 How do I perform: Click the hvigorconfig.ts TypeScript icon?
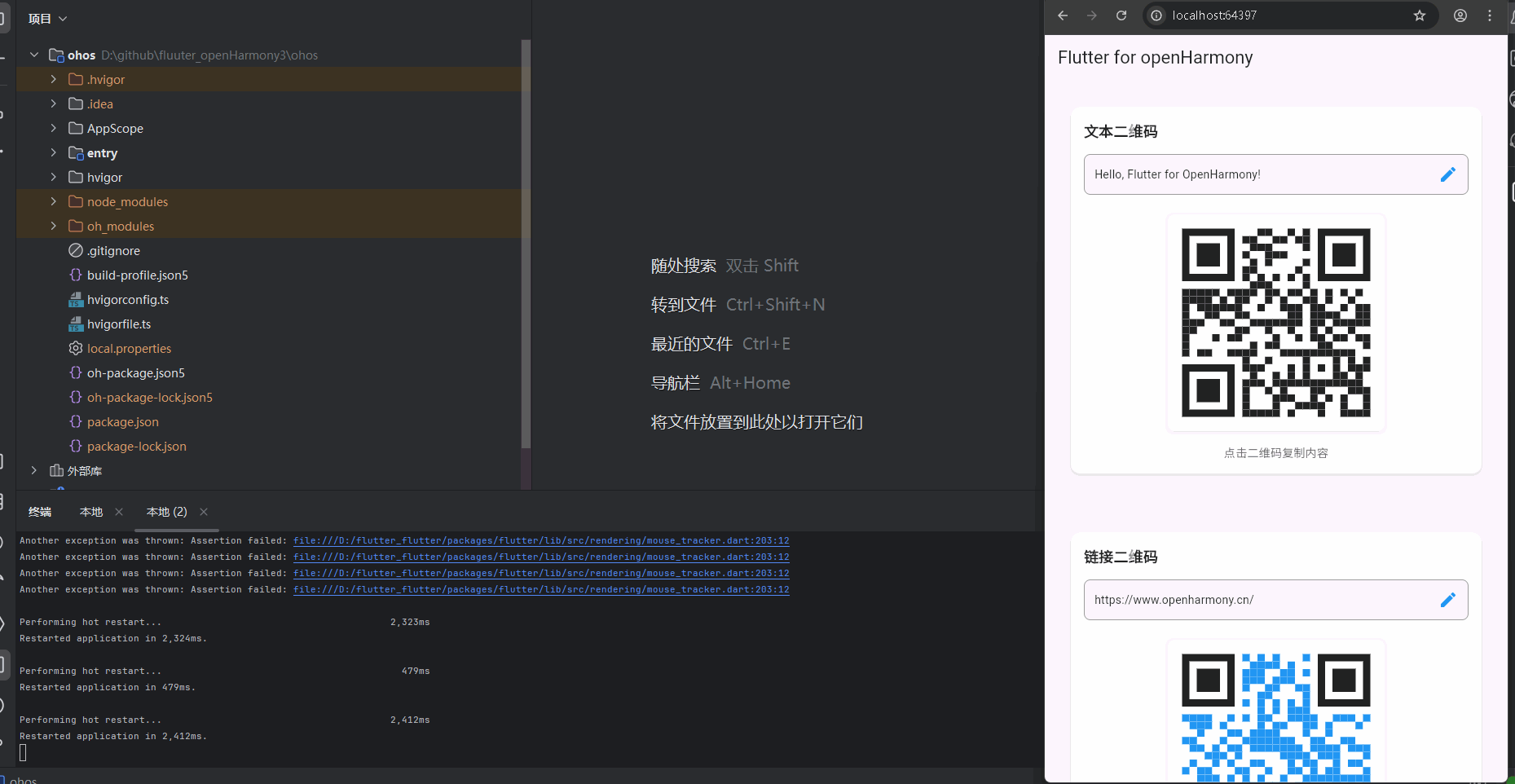[x=76, y=300]
